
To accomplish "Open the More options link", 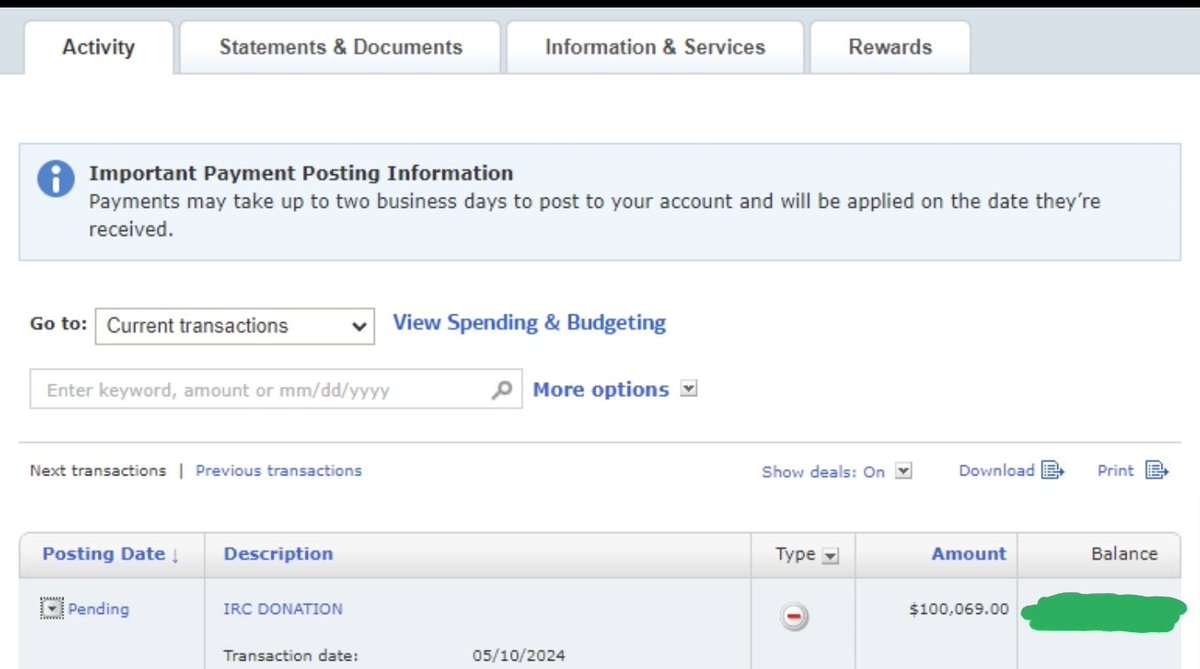I will click(x=601, y=390).
